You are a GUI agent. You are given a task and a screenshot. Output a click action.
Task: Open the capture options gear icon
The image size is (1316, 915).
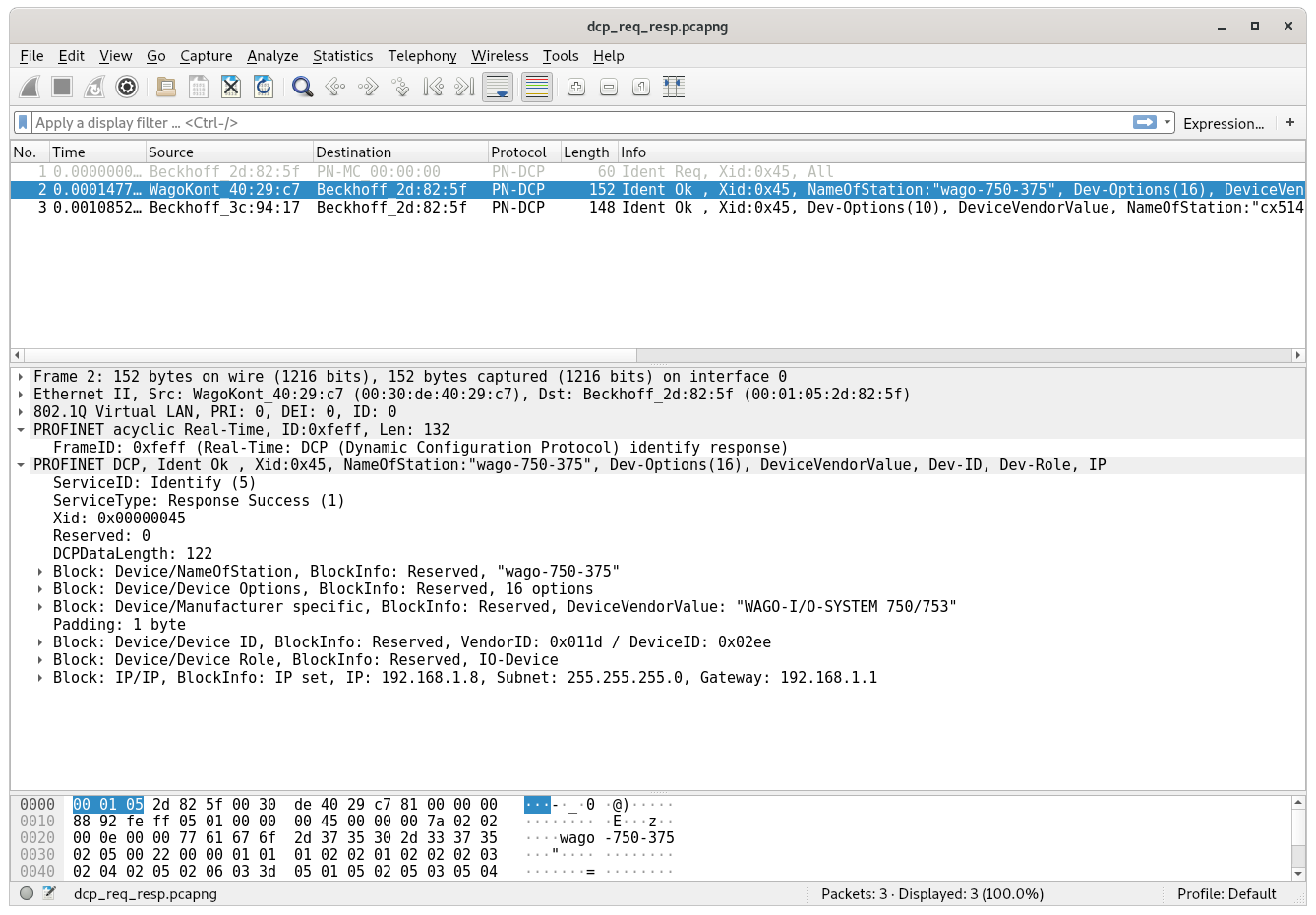127,87
